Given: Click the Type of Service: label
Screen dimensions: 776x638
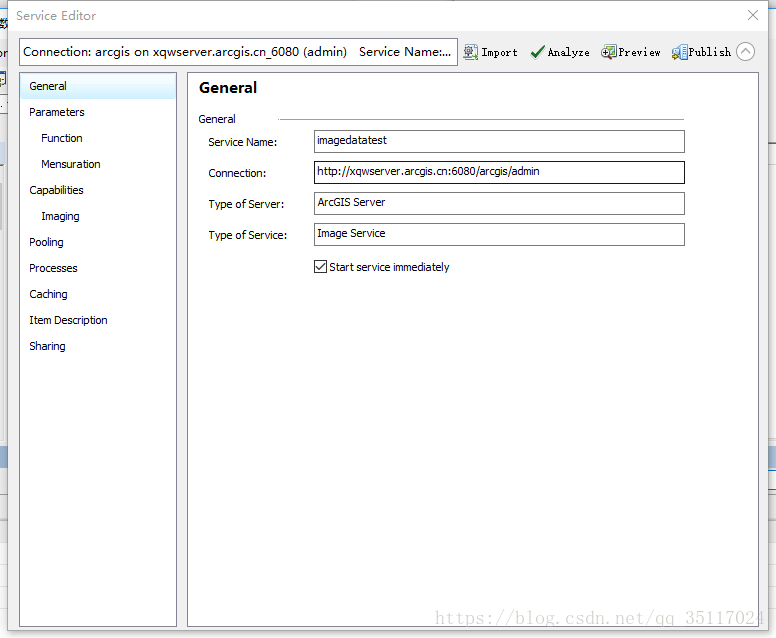Looking at the screenshot, I should [x=247, y=235].
